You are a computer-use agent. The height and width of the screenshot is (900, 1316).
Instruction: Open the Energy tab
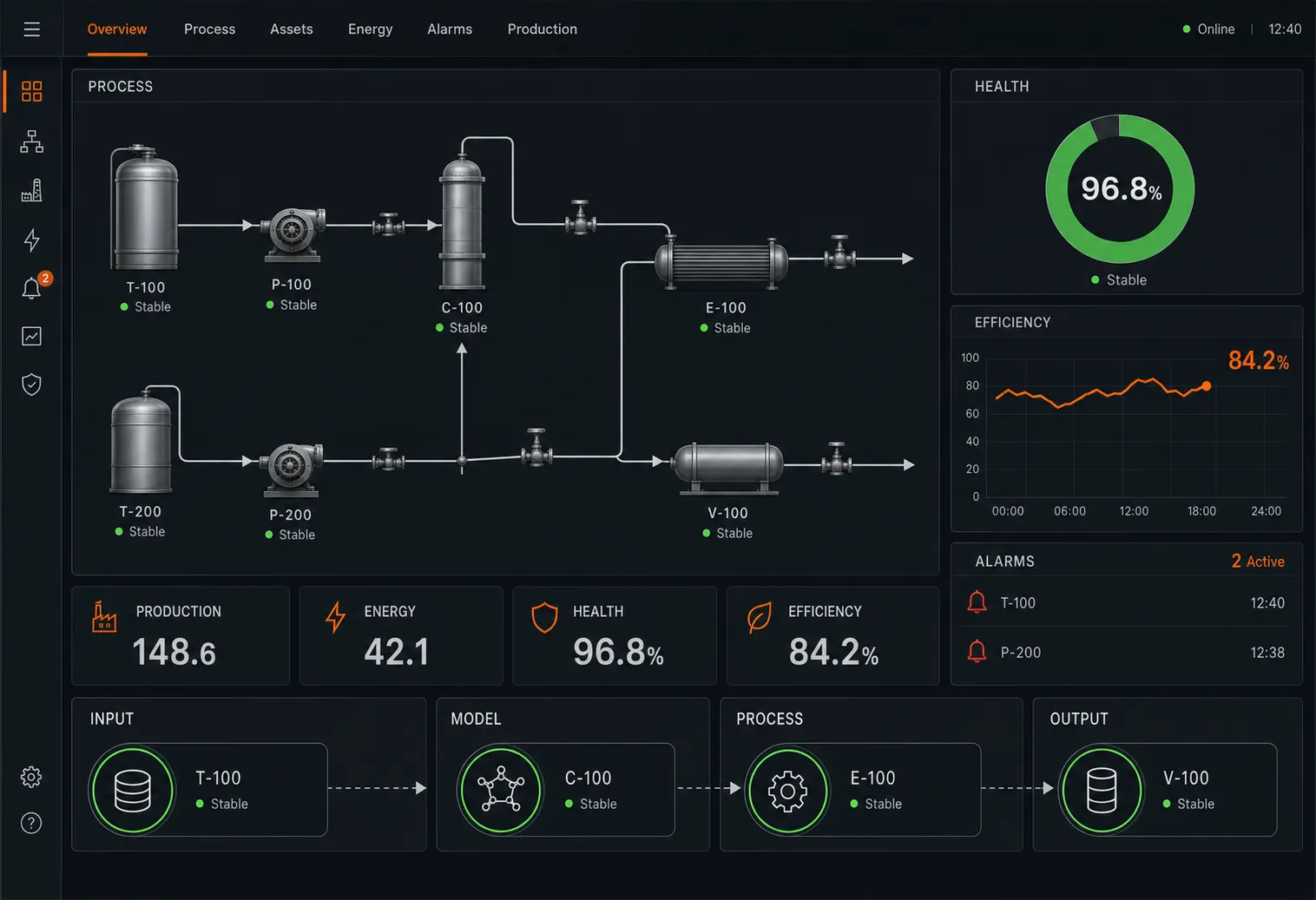click(371, 30)
